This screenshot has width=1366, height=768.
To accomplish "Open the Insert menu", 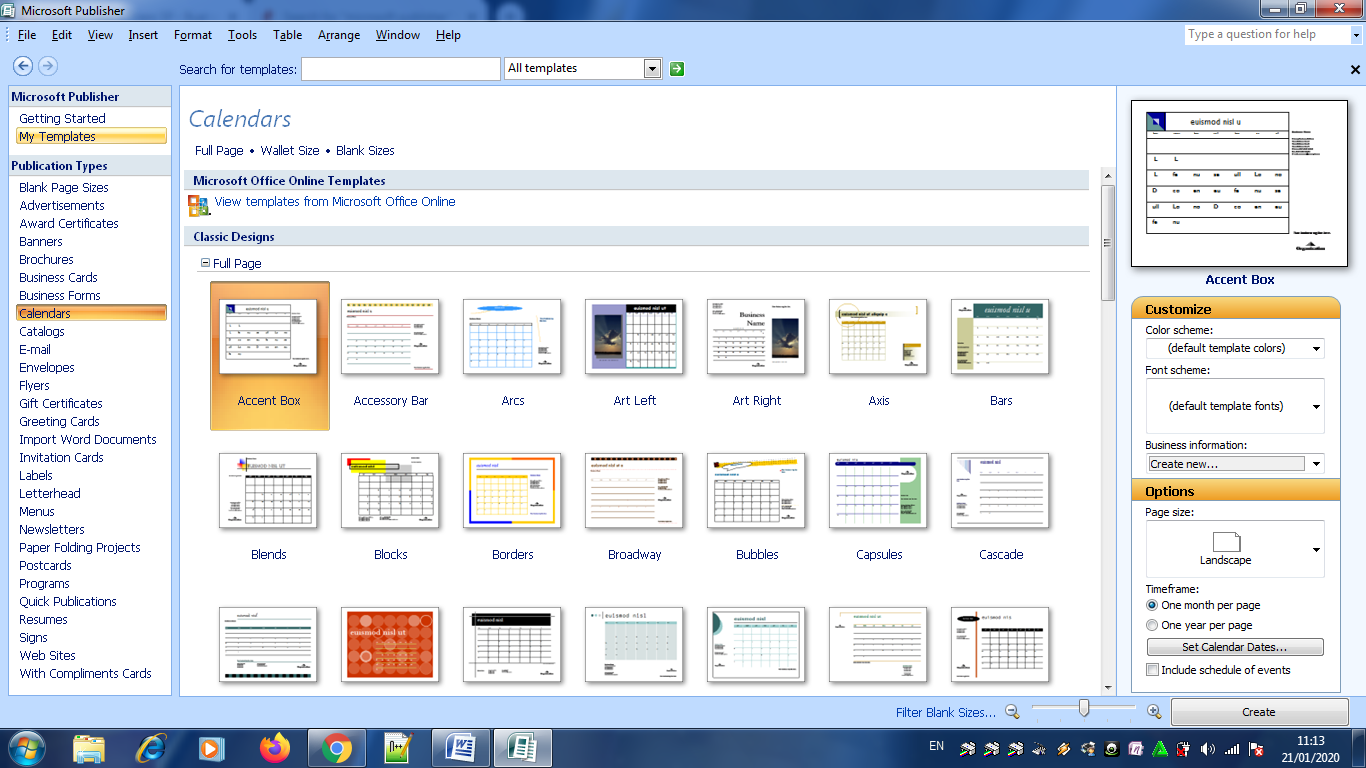I will coord(143,35).
